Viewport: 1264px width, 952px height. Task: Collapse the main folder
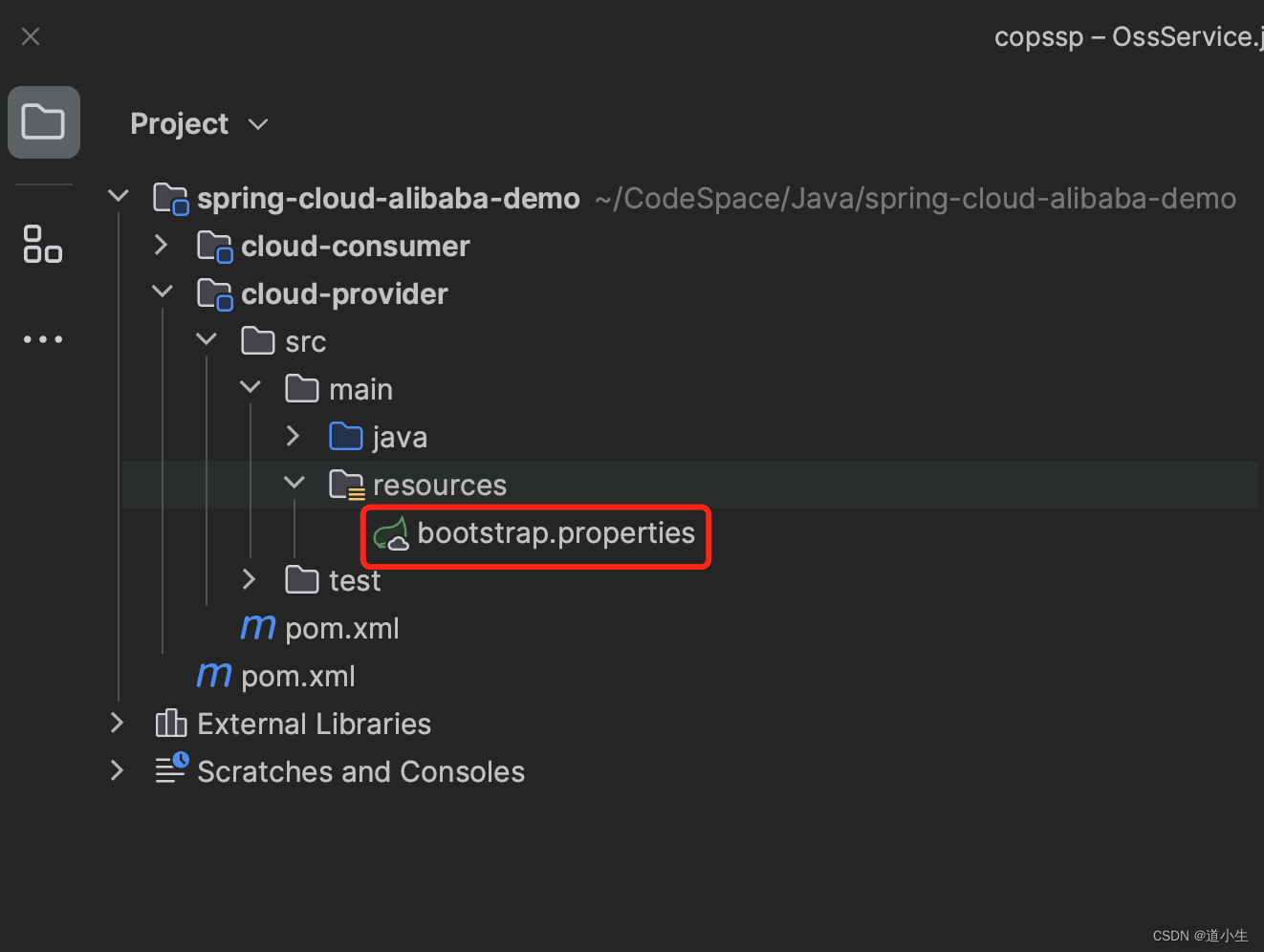coord(251,387)
